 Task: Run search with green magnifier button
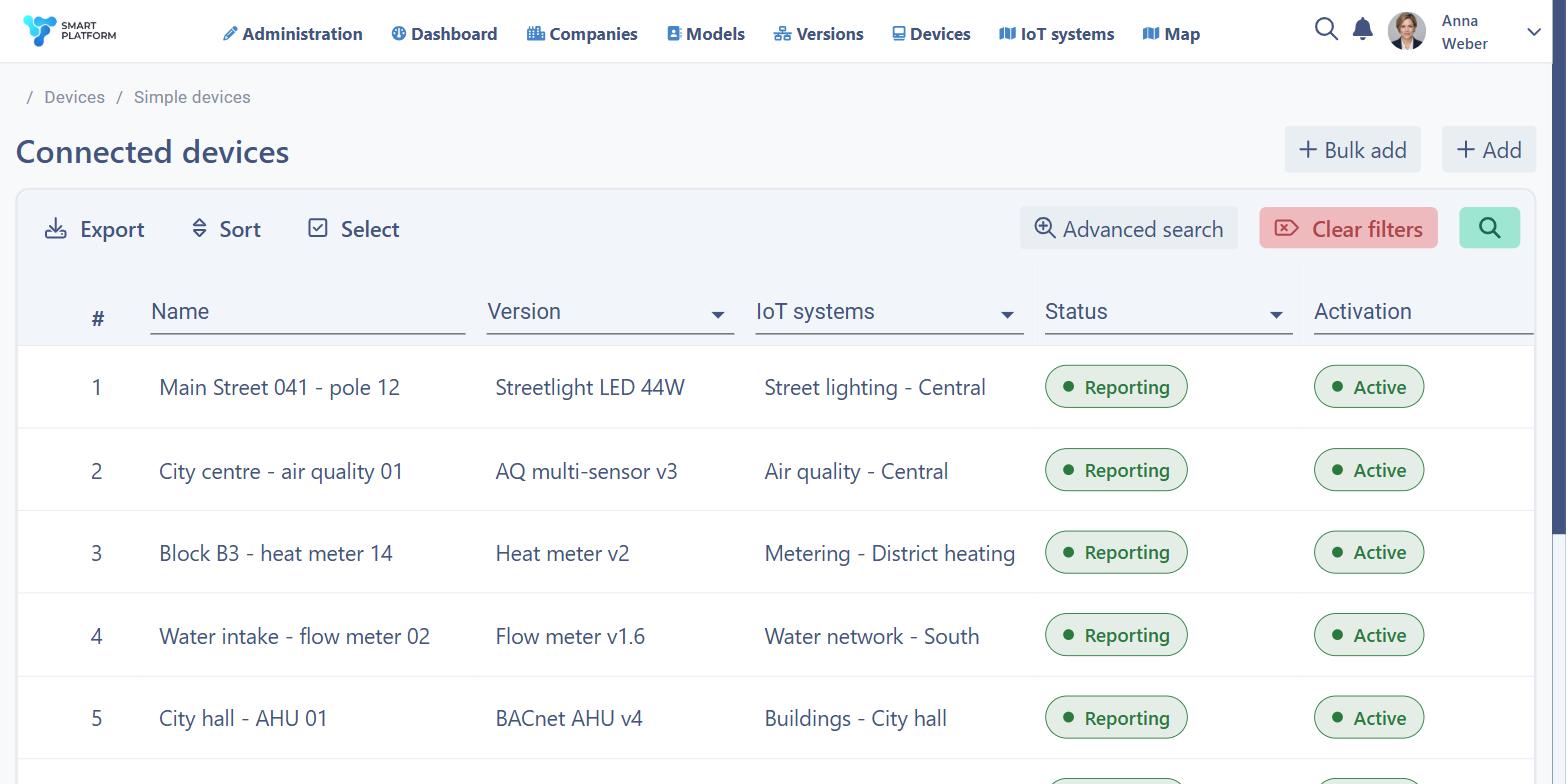pos(1489,228)
